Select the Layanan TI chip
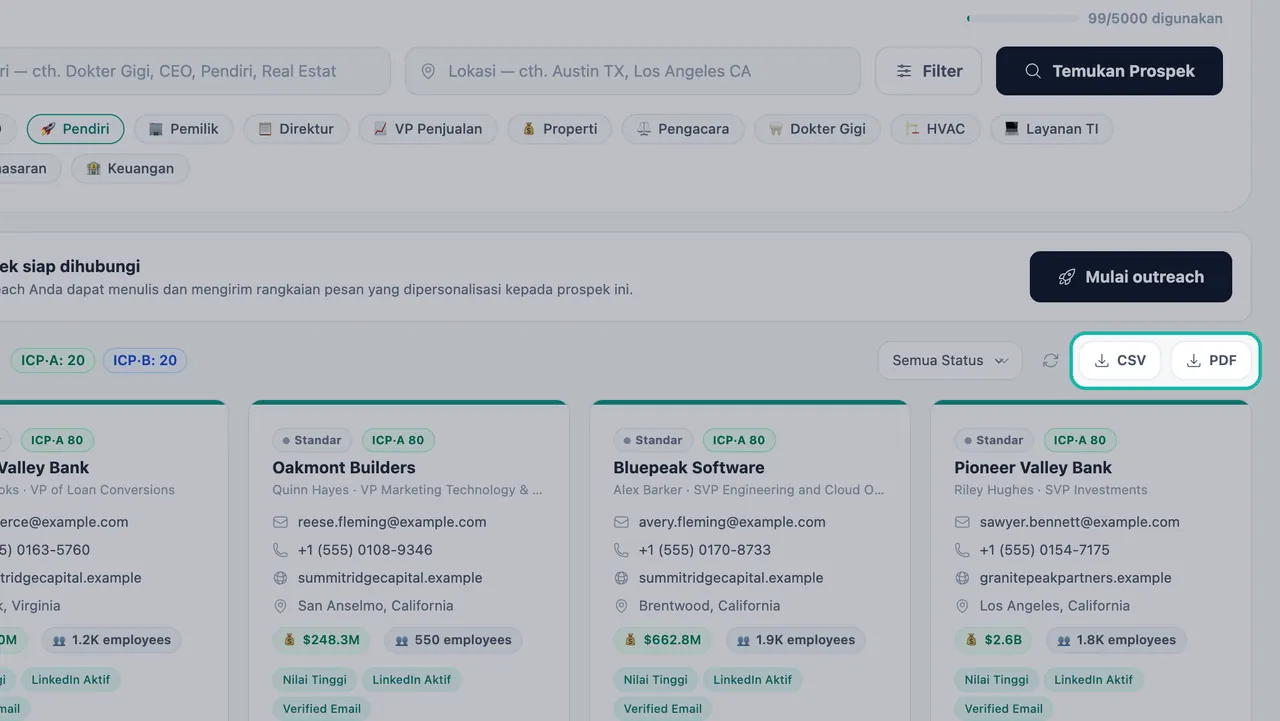Screen dimensions: 1280x721 [1051, 129]
